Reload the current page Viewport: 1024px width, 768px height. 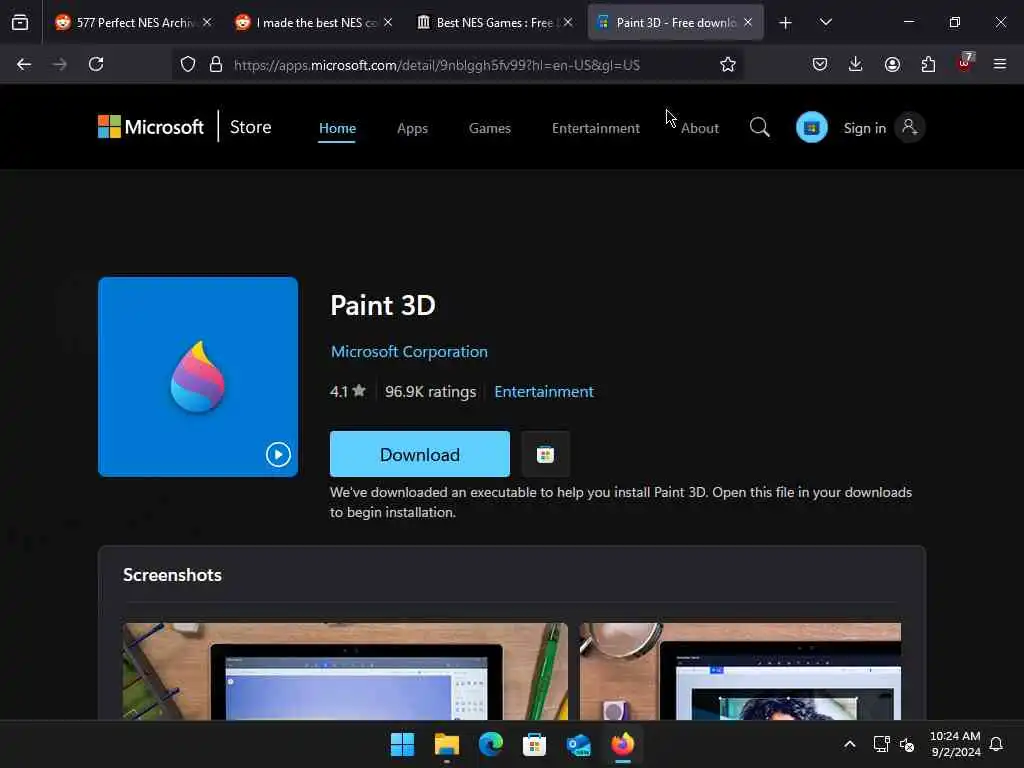pos(96,64)
